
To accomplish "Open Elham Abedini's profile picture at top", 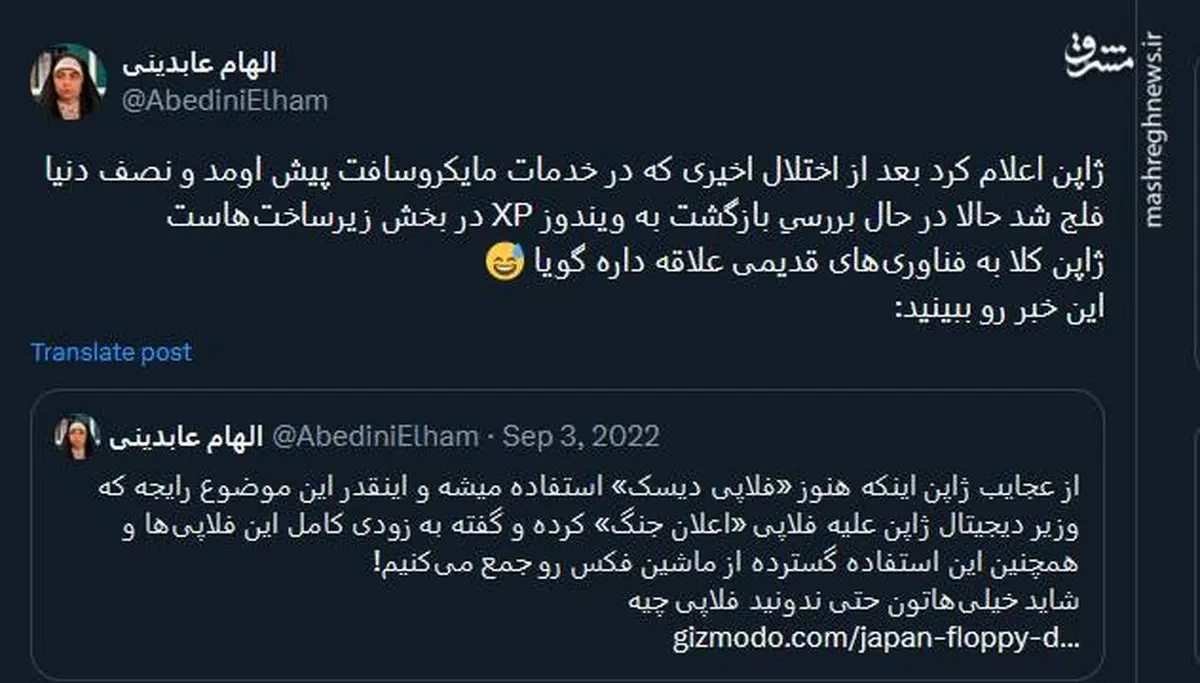I will pyautogui.click(x=68, y=82).
